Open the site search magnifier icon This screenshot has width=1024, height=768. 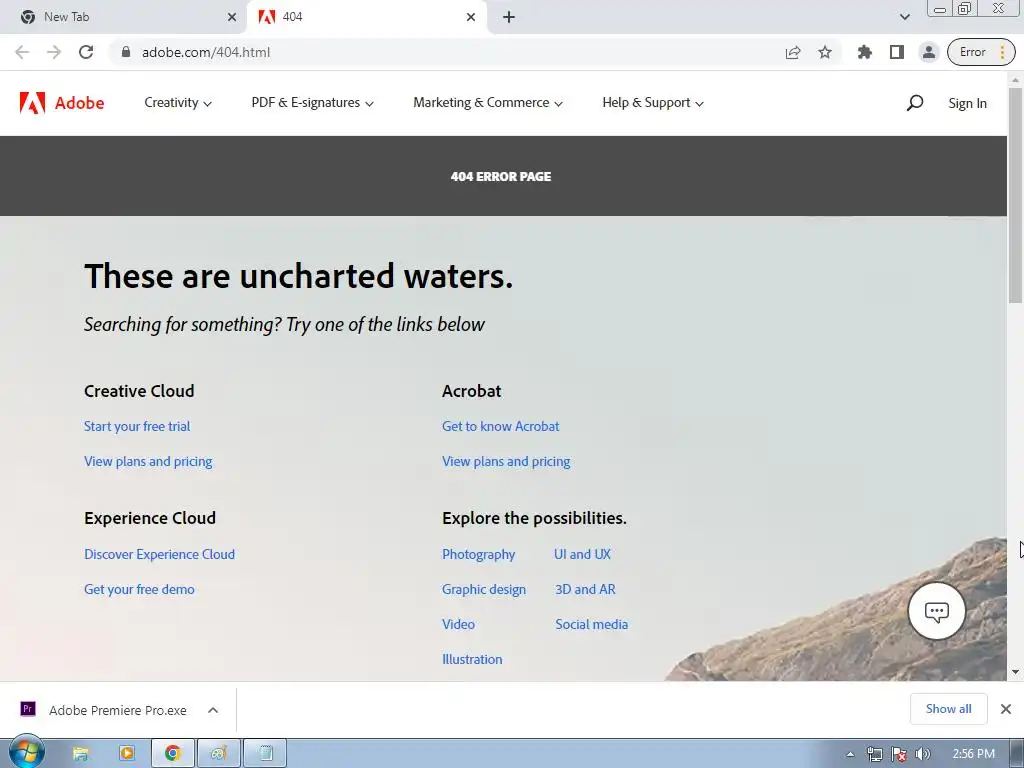tap(914, 103)
